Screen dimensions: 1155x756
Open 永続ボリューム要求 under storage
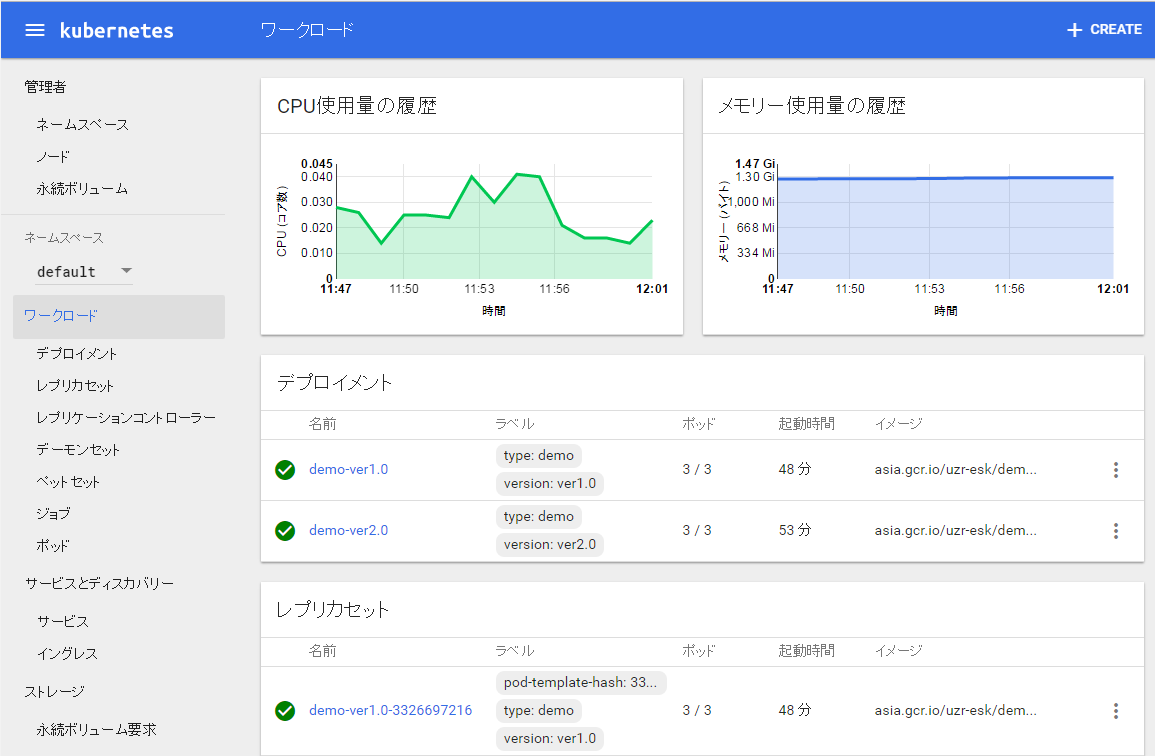[96, 730]
